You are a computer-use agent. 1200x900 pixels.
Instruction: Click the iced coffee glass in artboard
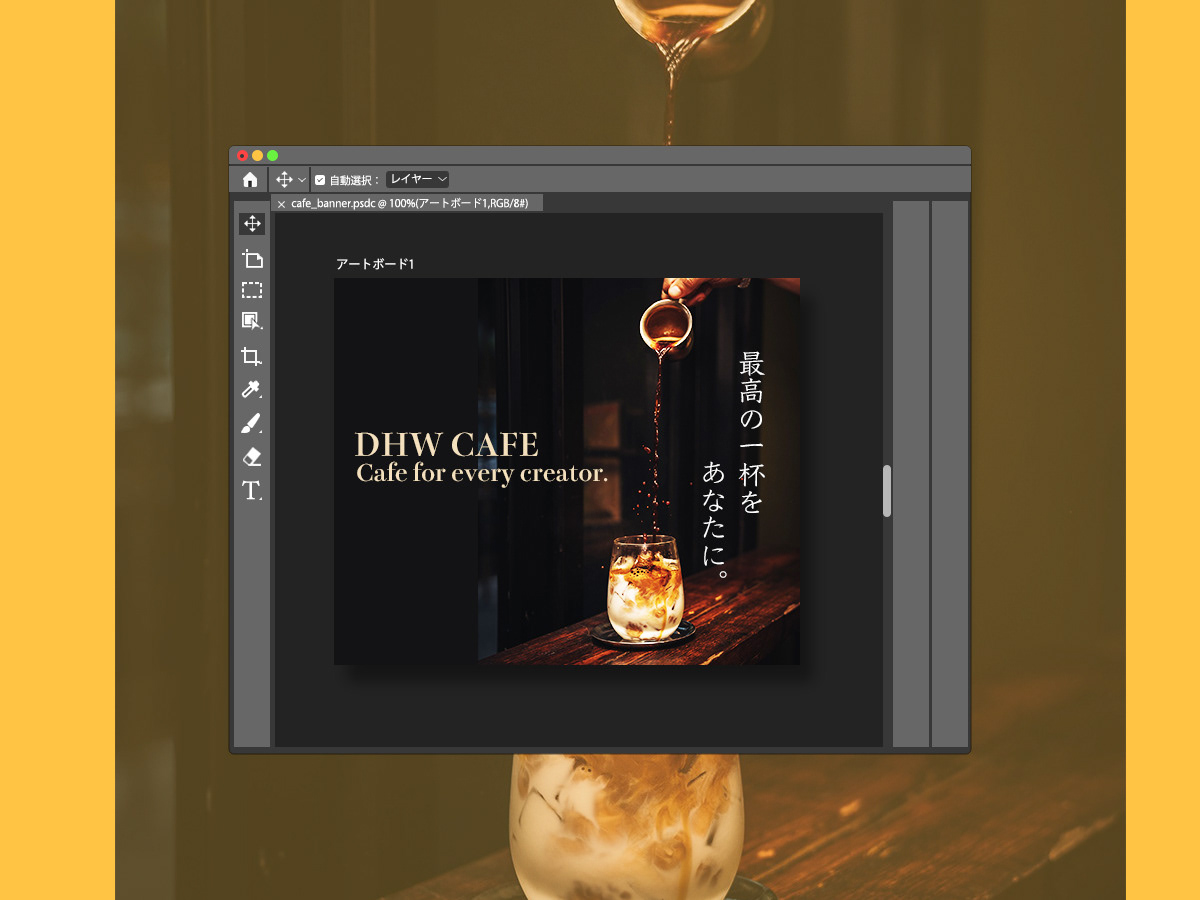(x=646, y=587)
